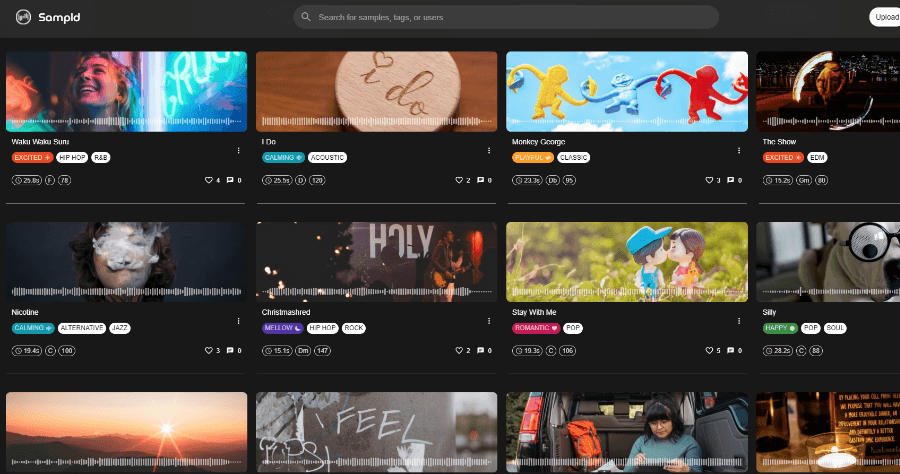This screenshot has height=474, width=900.
Task: Open comments on I Do
Action: click(x=480, y=180)
